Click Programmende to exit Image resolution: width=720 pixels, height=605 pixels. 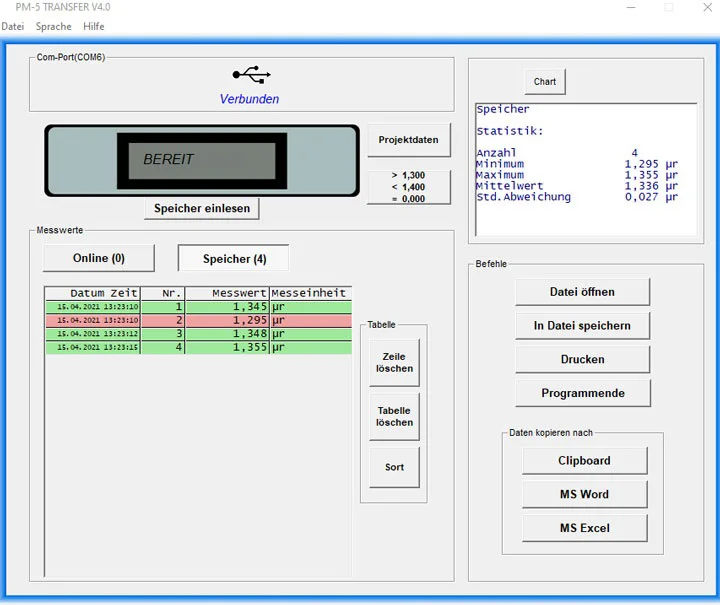tap(582, 393)
